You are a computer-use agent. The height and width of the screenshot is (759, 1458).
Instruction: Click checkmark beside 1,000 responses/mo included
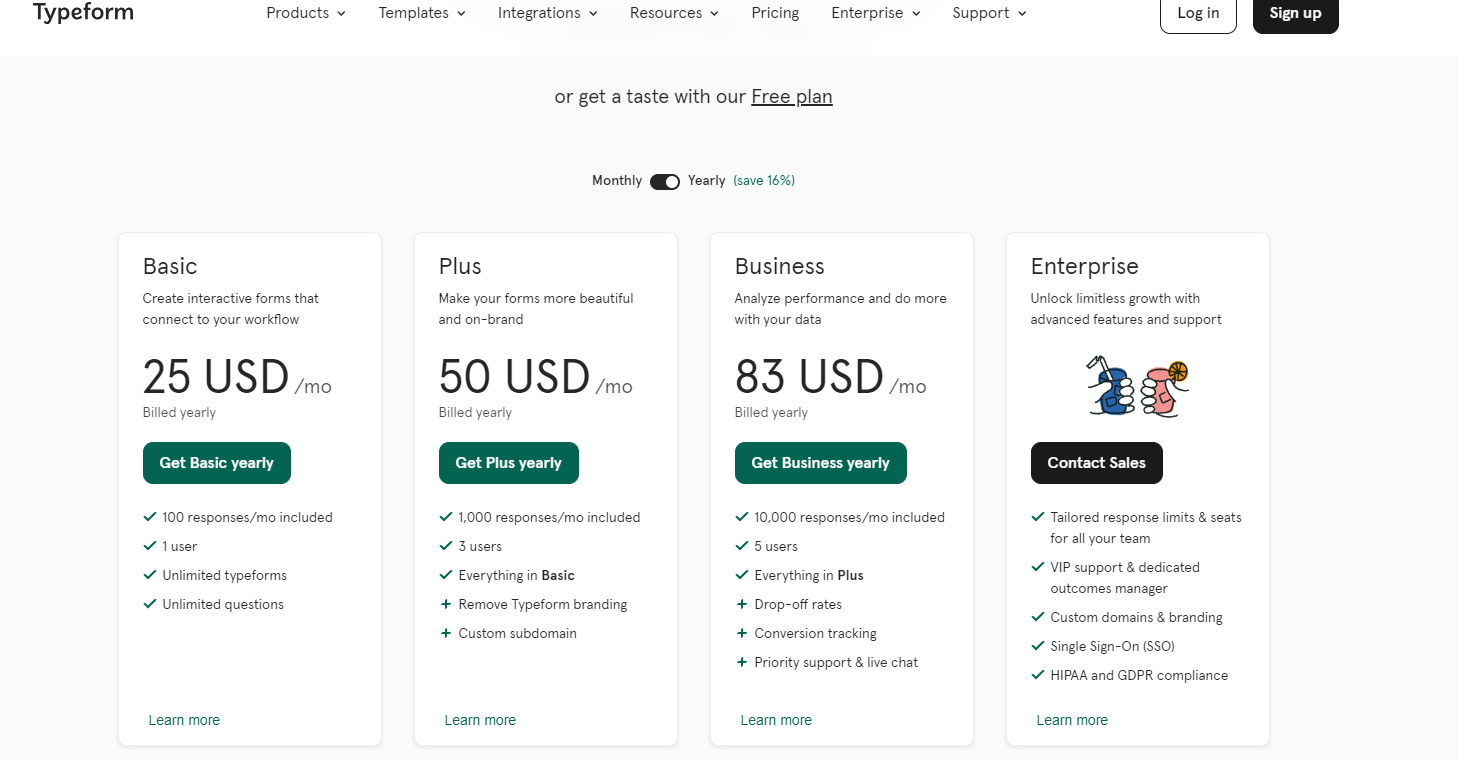[x=446, y=517]
